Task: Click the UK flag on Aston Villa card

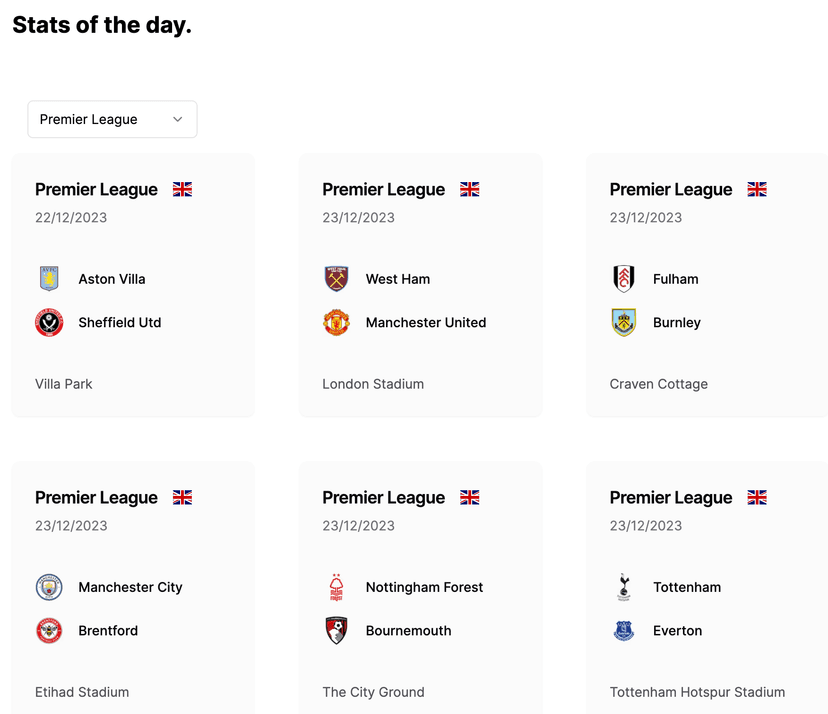Action: point(183,189)
